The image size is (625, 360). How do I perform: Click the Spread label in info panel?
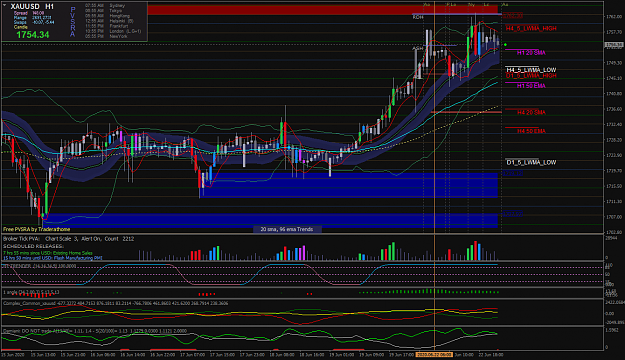point(20,13)
